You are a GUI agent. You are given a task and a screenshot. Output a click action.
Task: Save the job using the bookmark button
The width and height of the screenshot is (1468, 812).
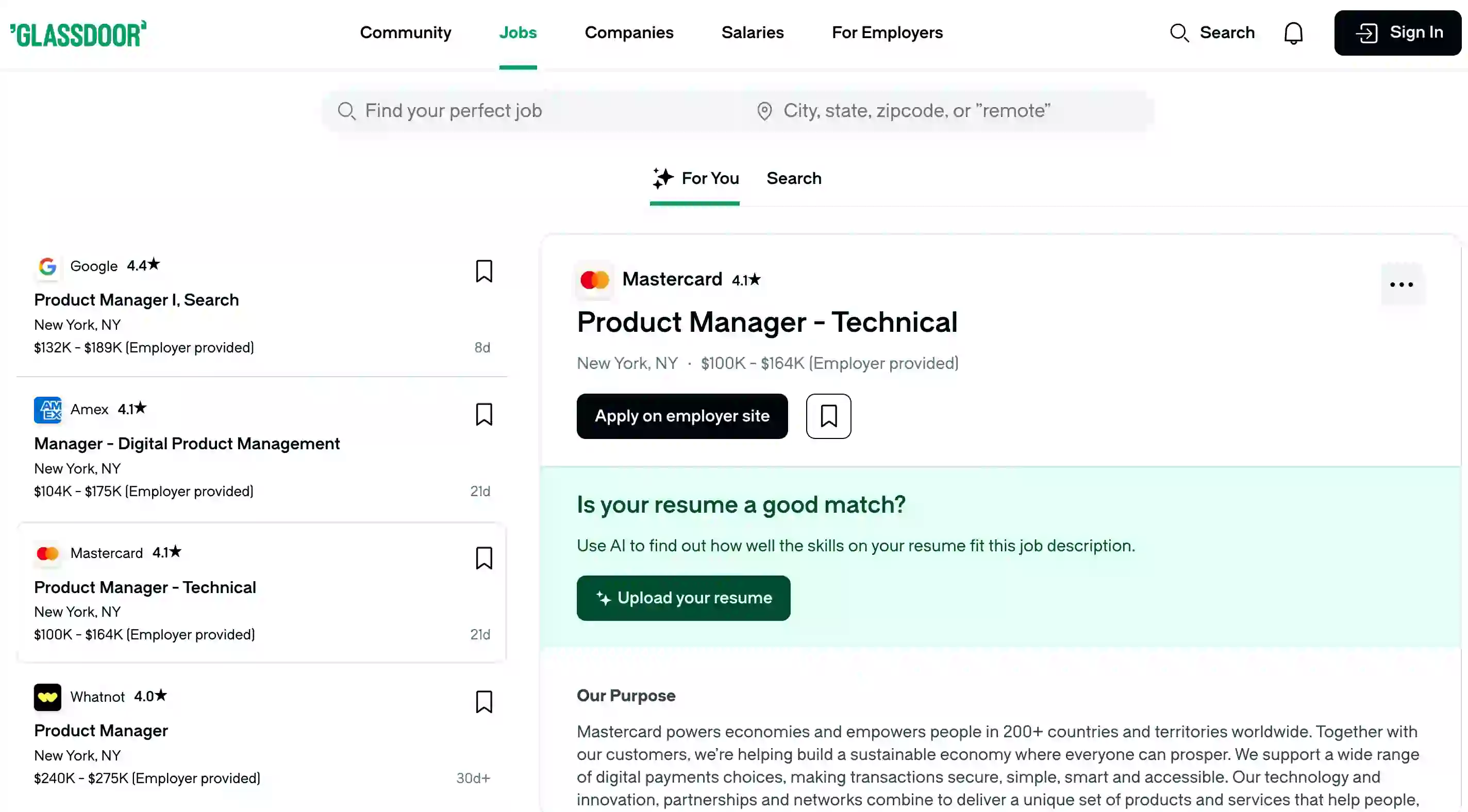(828, 416)
